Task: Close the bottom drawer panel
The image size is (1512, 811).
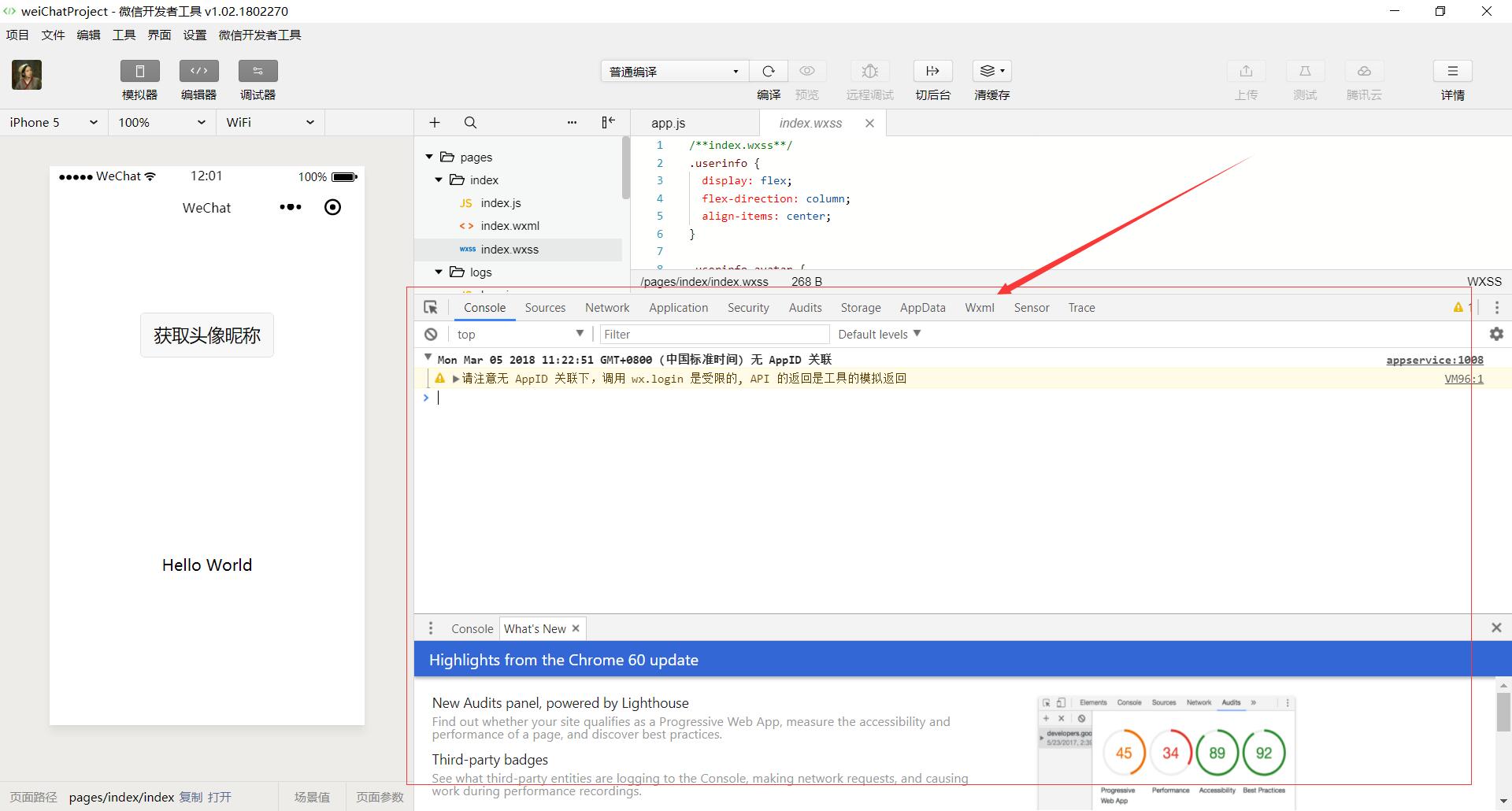Action: 1496,628
